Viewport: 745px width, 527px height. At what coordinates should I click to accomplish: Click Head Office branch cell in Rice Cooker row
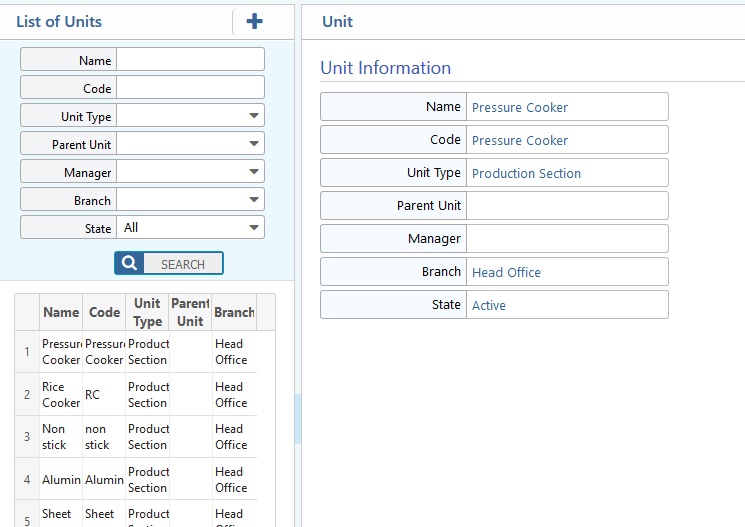click(x=234, y=394)
